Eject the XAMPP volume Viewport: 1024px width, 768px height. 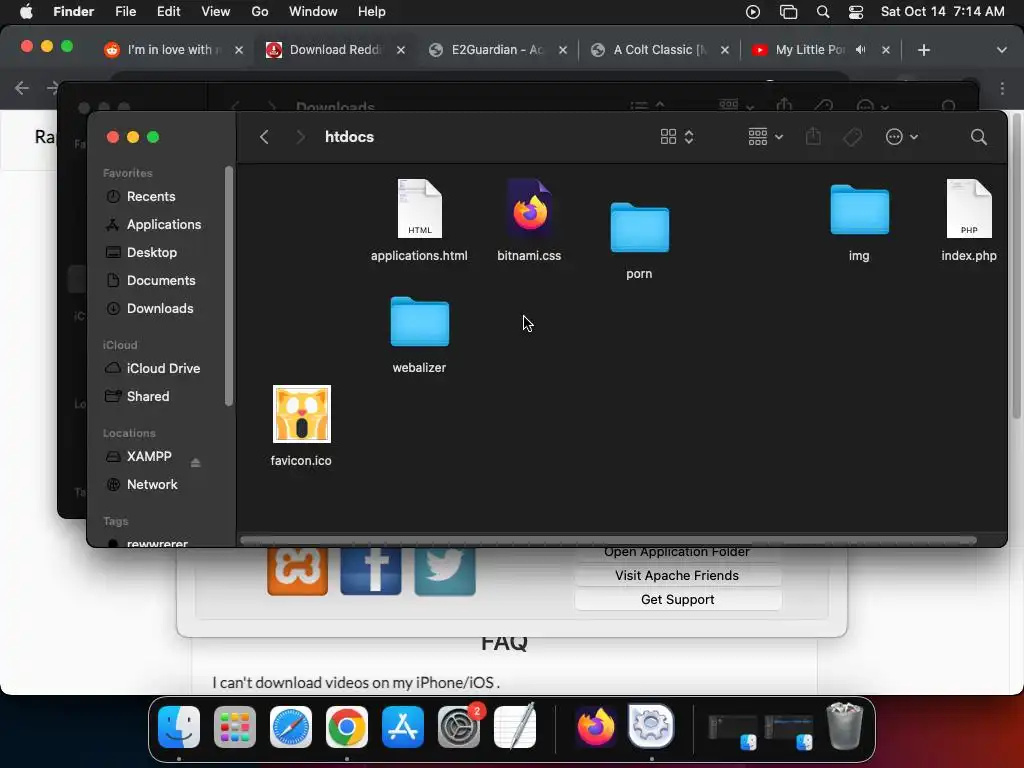[195, 463]
